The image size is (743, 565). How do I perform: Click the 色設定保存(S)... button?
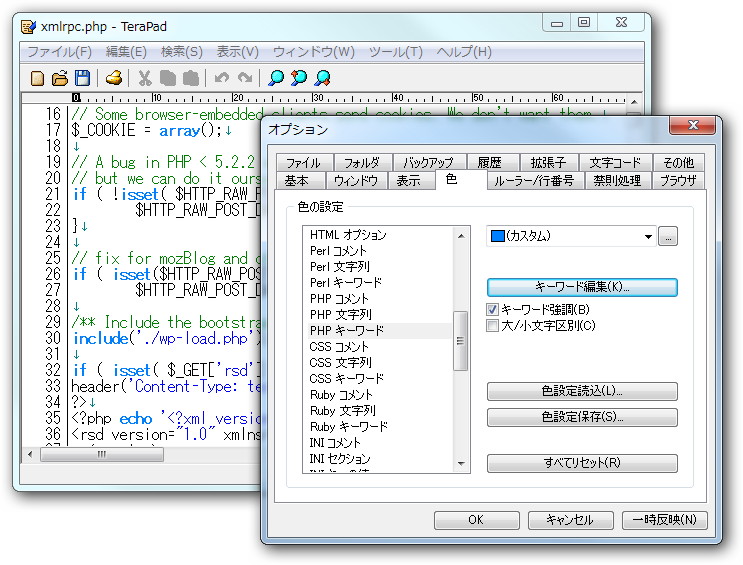[582, 417]
